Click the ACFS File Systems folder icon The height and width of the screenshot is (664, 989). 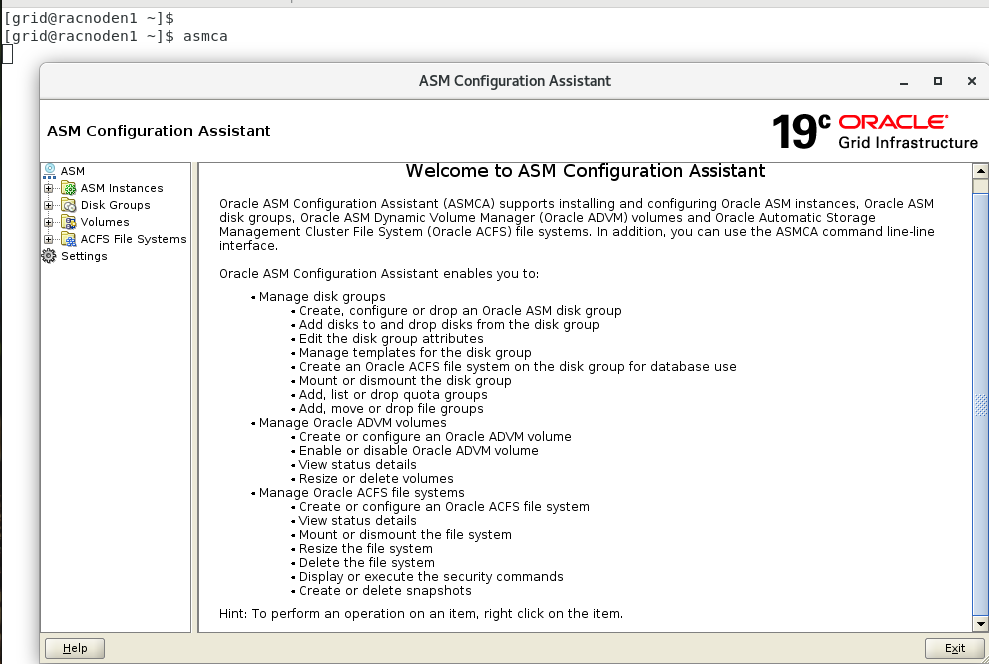tap(69, 239)
